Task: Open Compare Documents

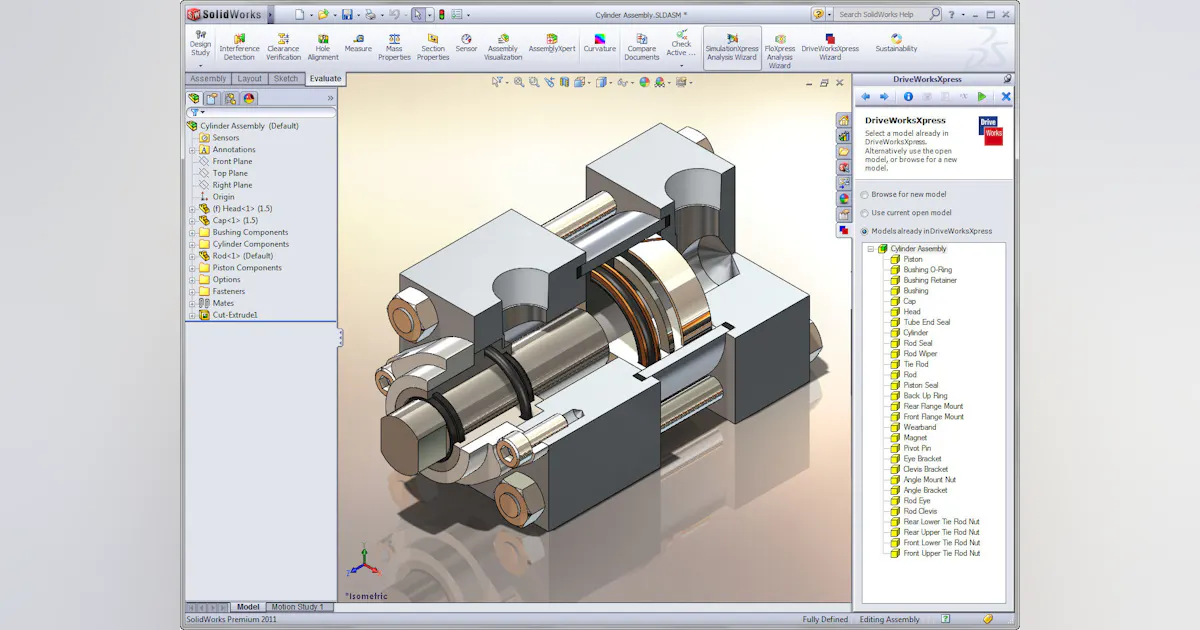Action: click(x=642, y=47)
